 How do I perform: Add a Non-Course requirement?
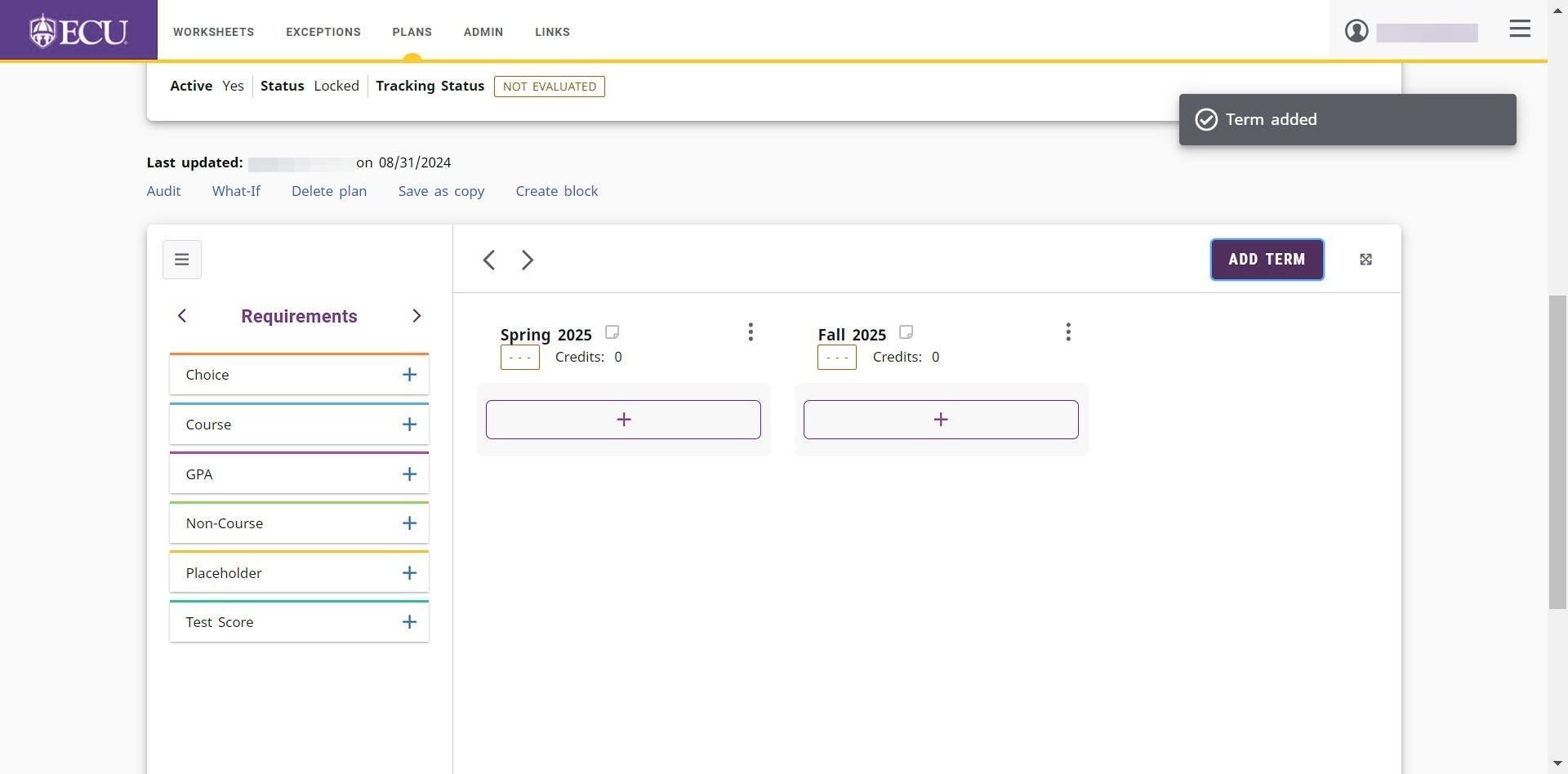pyautogui.click(x=409, y=523)
